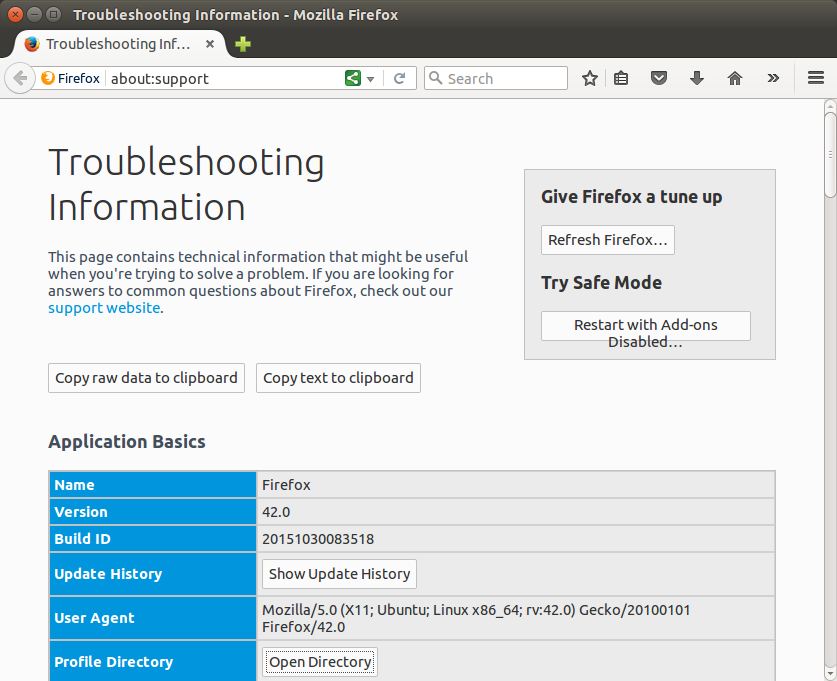Close the Troubleshooting Information tab

(210, 44)
